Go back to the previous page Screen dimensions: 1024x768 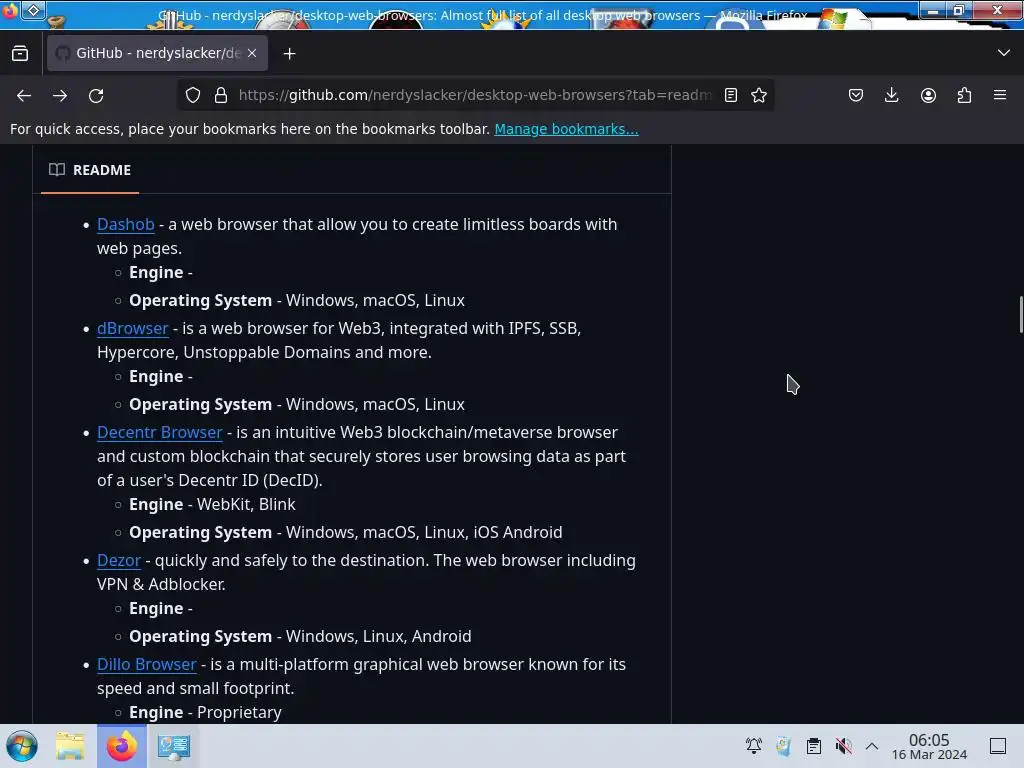(x=24, y=95)
